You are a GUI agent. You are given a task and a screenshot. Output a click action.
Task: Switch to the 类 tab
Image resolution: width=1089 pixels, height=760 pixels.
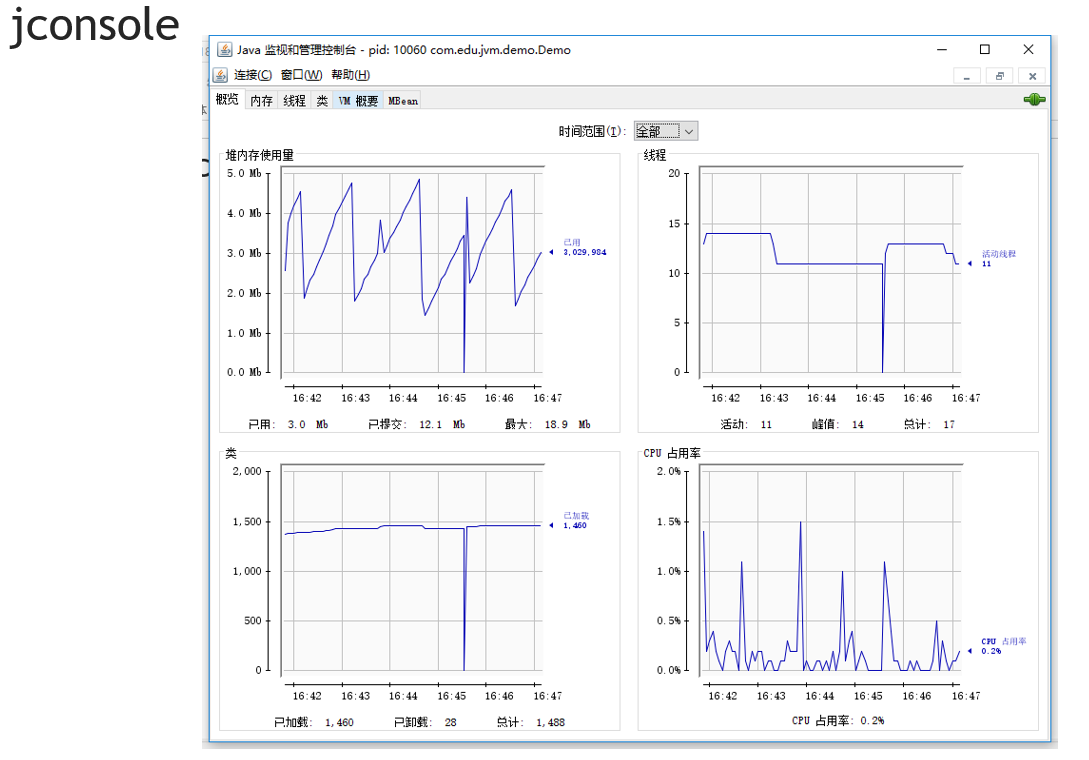tap(322, 101)
